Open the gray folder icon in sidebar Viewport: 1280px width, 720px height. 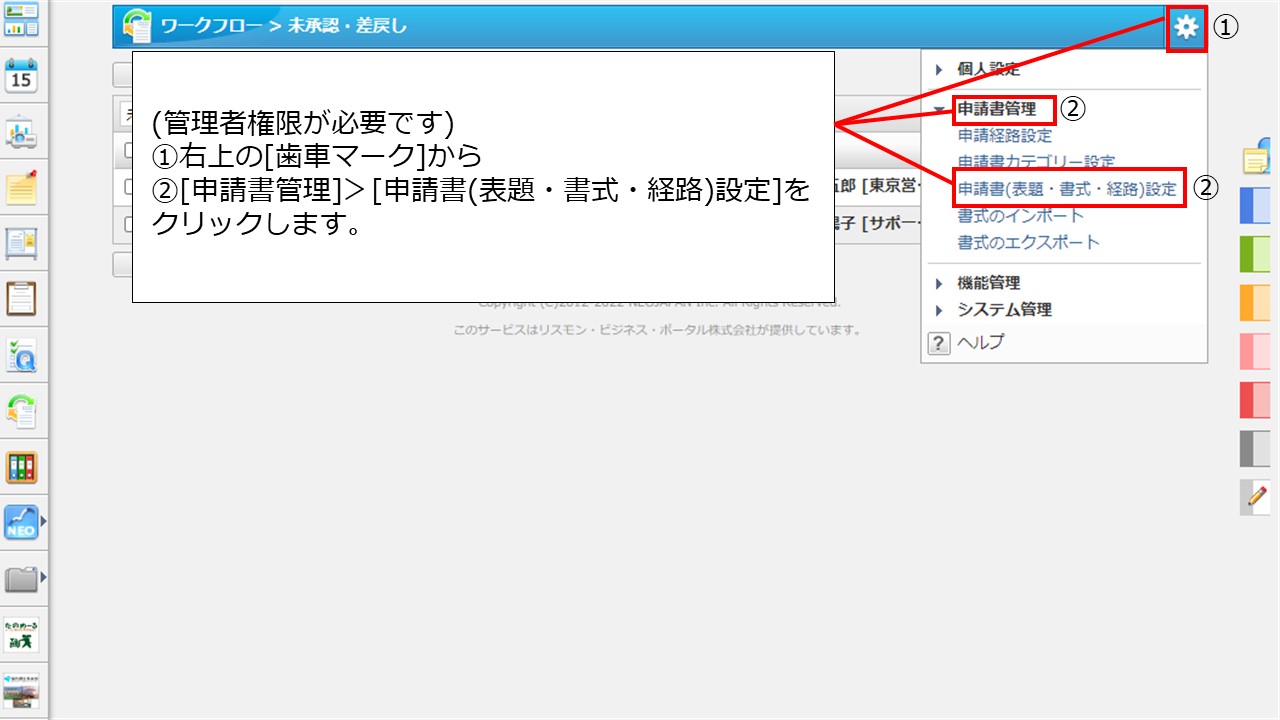[21, 578]
